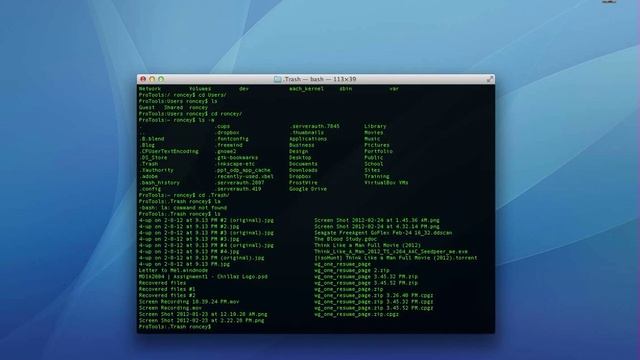Screen dimensions: 640x360
Task: Click the 'Screen Recording 10.39.24 PM.mov' file name
Action: [189, 302]
